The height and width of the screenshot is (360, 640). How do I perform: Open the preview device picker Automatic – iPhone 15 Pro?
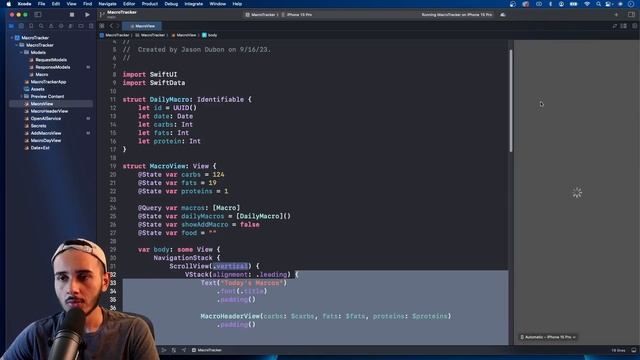(x=548, y=337)
